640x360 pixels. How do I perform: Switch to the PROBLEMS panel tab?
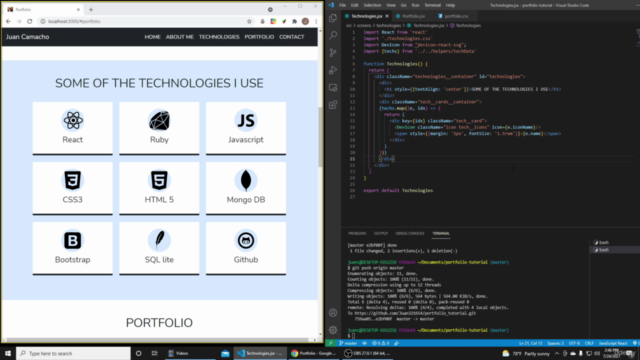pyautogui.click(x=357, y=233)
